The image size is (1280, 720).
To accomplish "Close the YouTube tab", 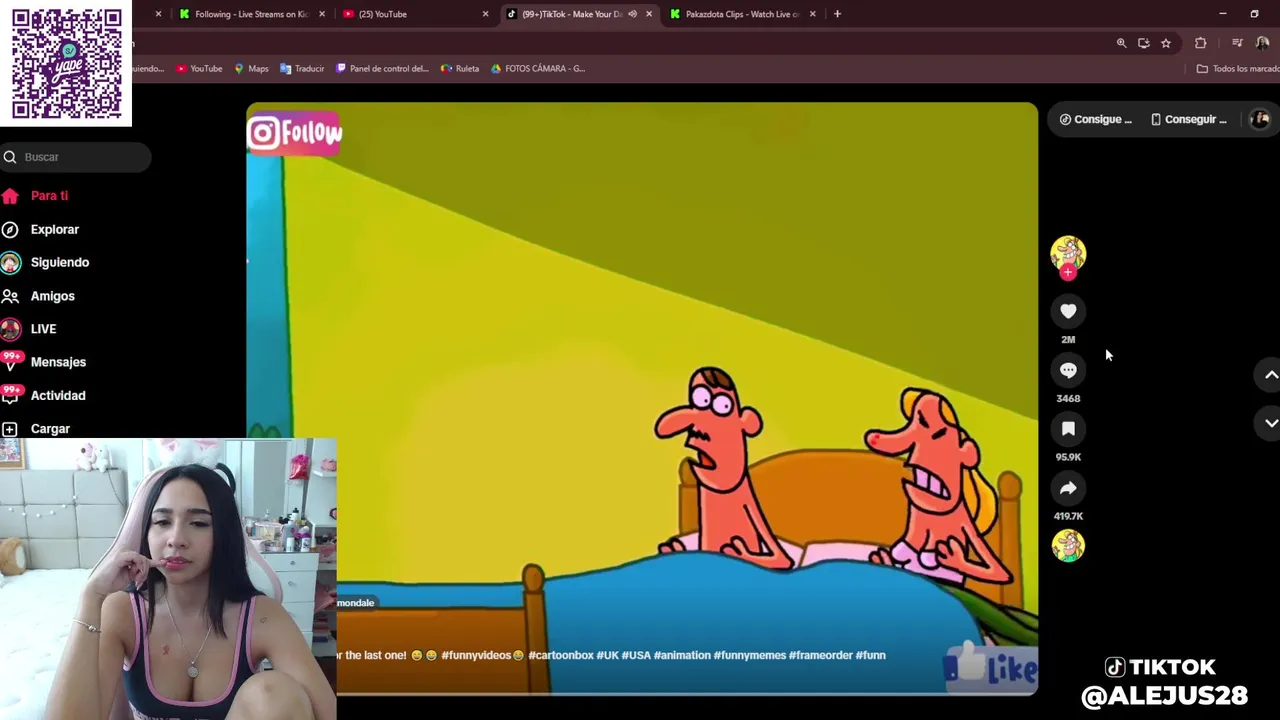I will (485, 14).
